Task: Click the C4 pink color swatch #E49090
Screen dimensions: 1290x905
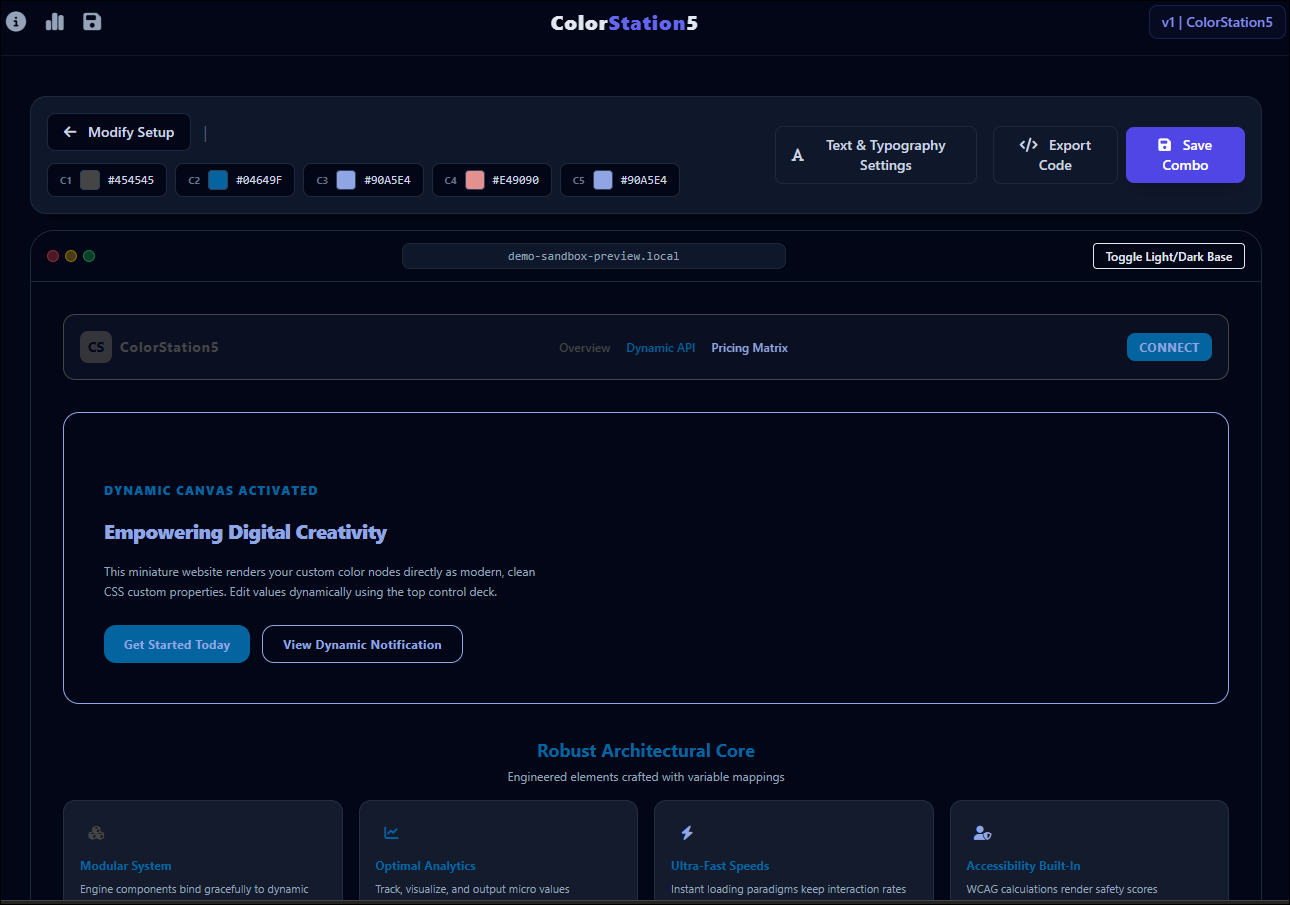Action: pos(475,180)
